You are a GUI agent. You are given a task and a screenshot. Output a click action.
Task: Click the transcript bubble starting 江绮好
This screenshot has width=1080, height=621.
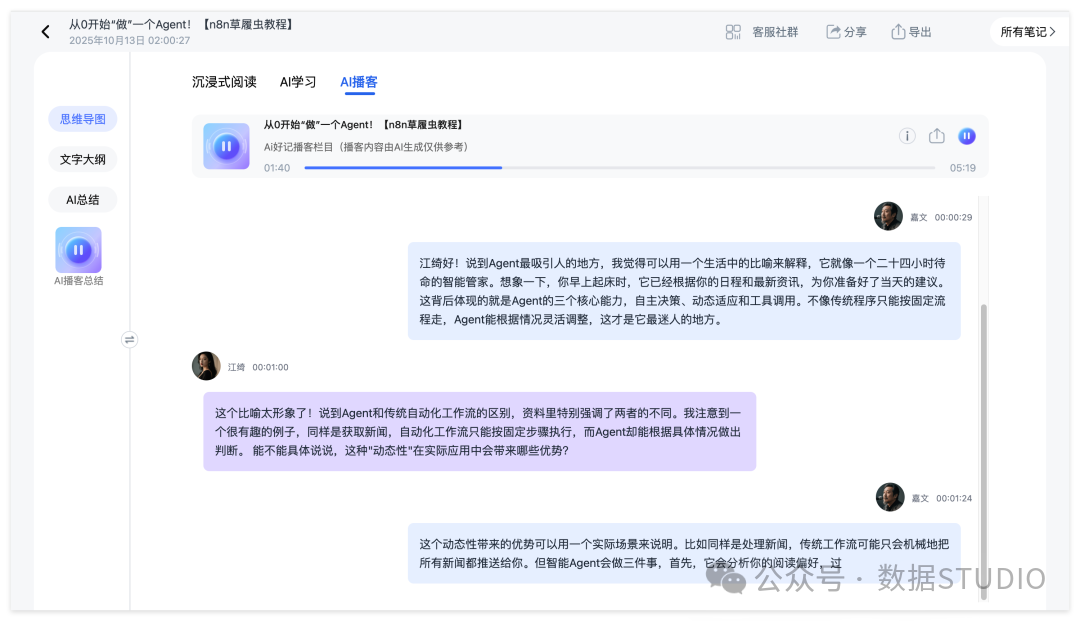684,291
